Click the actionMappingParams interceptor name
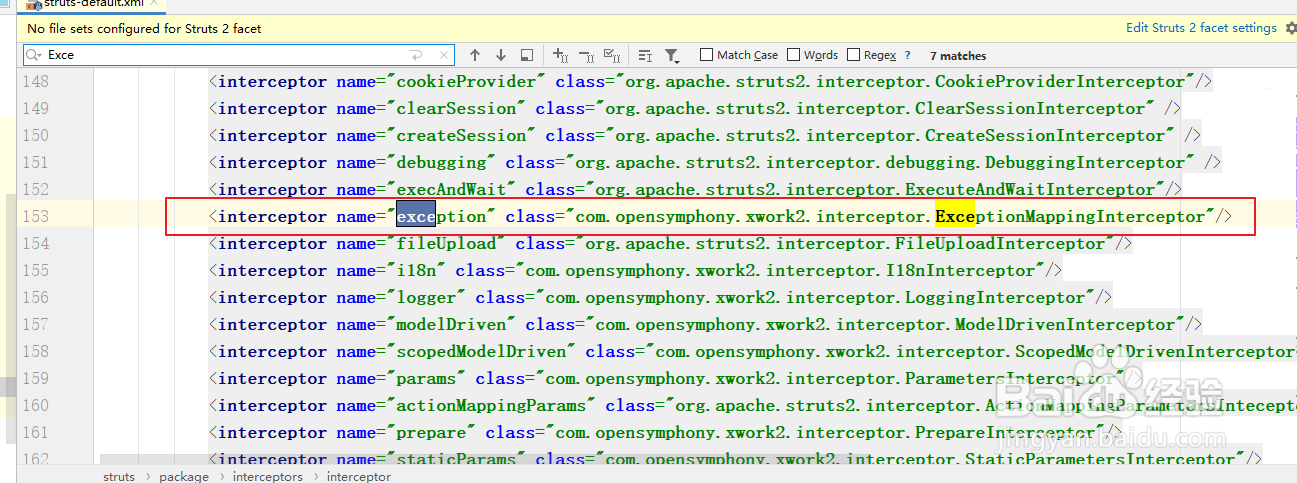The image size is (1297, 483). tap(492, 405)
